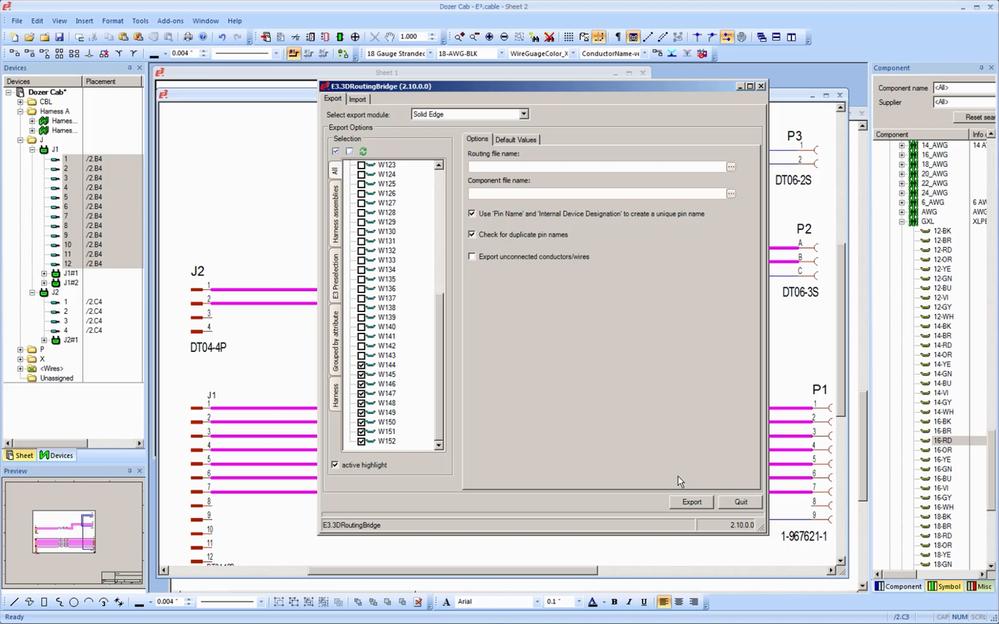Switch to the Import tab in dialog
999x624 pixels.
point(357,99)
